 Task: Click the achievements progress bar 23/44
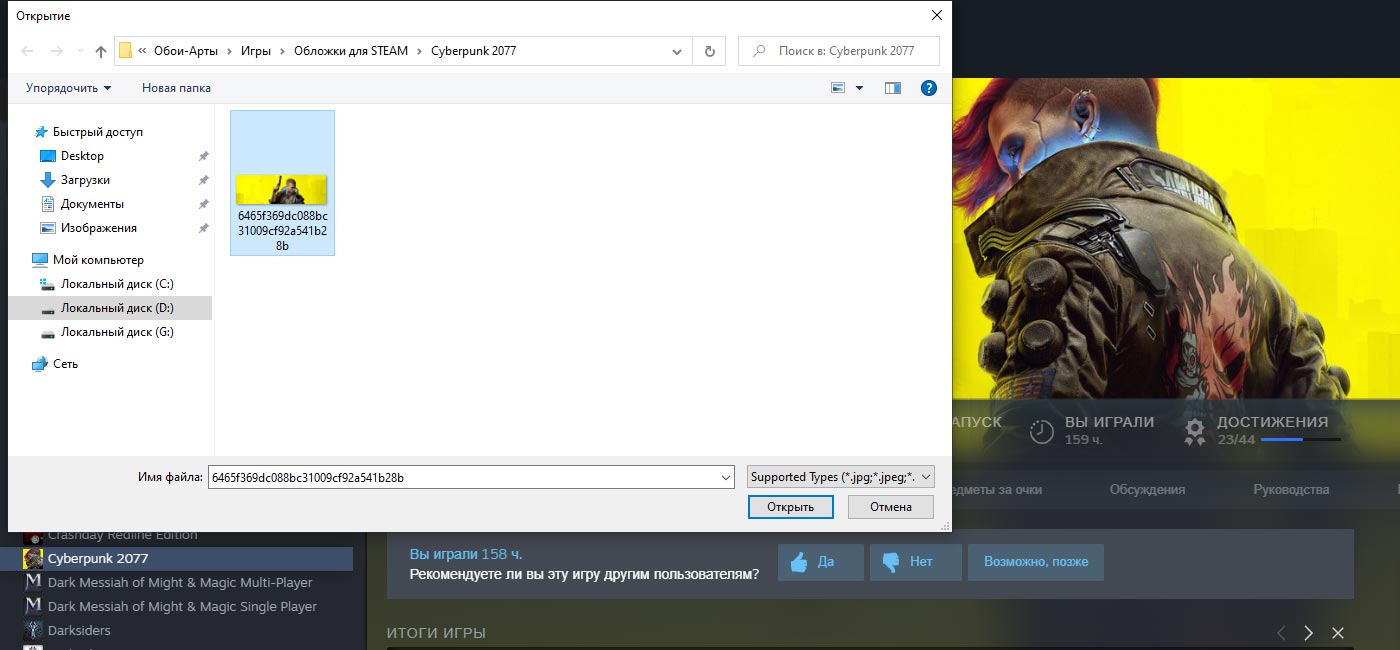click(x=1301, y=439)
